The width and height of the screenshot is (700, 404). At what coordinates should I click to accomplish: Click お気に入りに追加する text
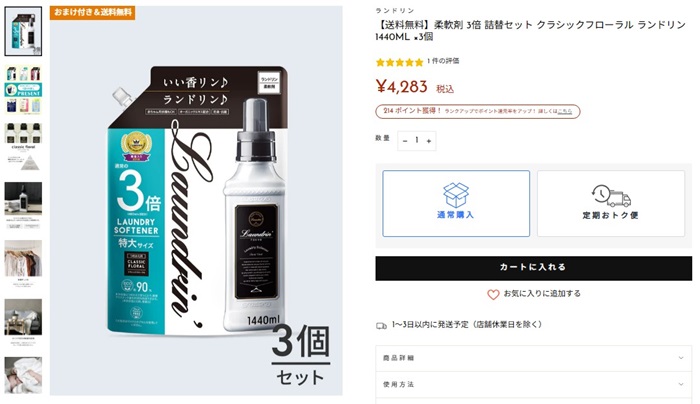pos(542,293)
